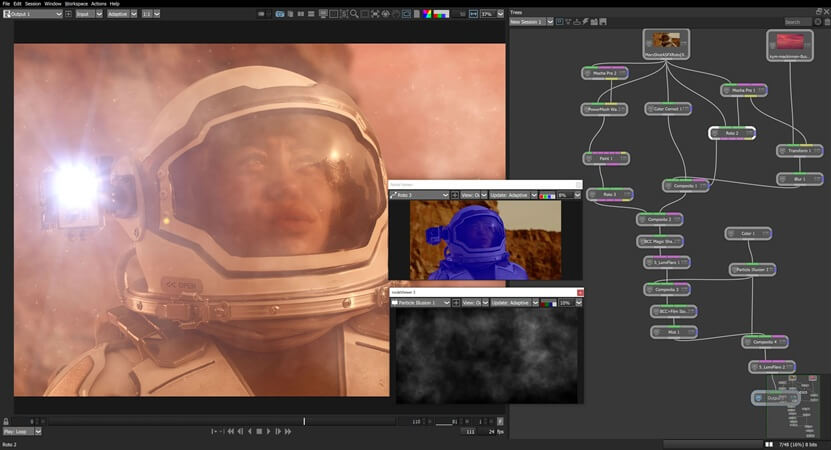Screen dimensions: 831x450
Task: Click the Output node in Trees
Action: [774, 398]
